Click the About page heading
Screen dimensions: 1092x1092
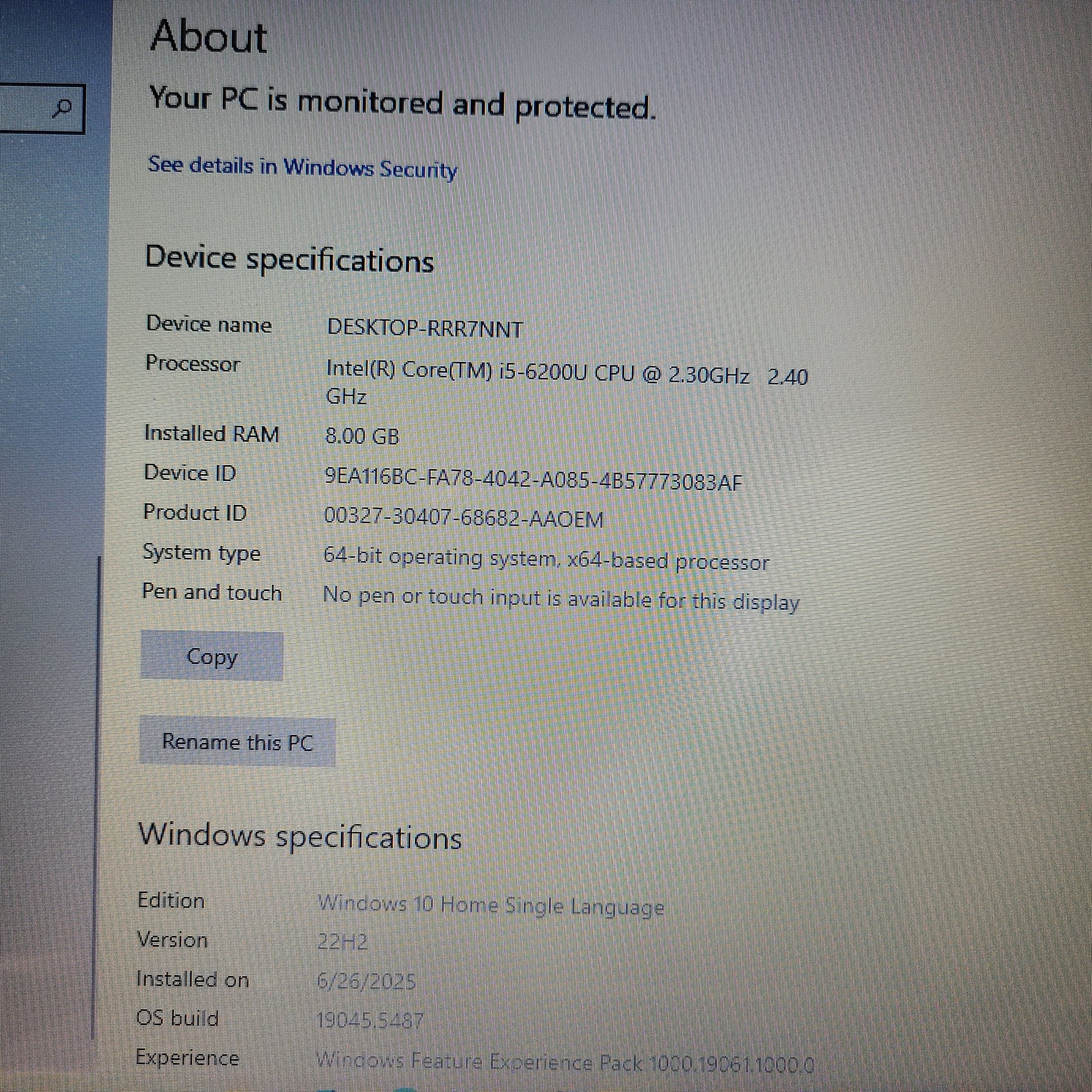209,36
